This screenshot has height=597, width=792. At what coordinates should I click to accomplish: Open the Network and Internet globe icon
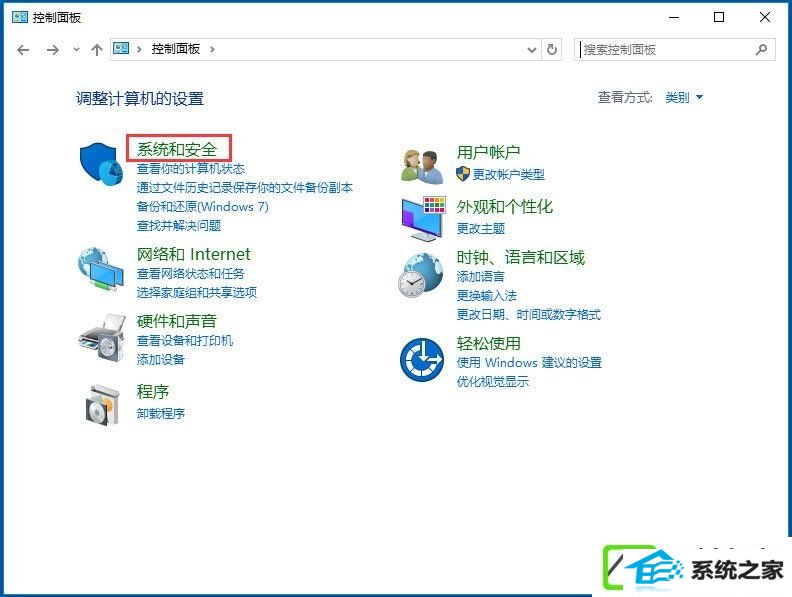101,269
